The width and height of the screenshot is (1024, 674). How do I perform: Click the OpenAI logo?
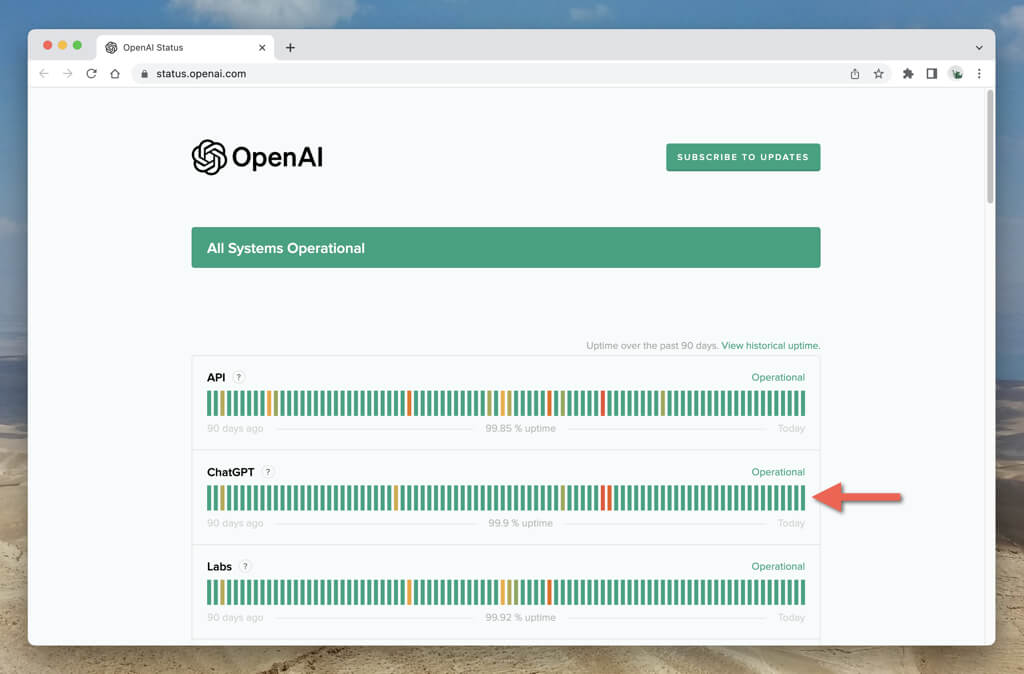coord(257,157)
